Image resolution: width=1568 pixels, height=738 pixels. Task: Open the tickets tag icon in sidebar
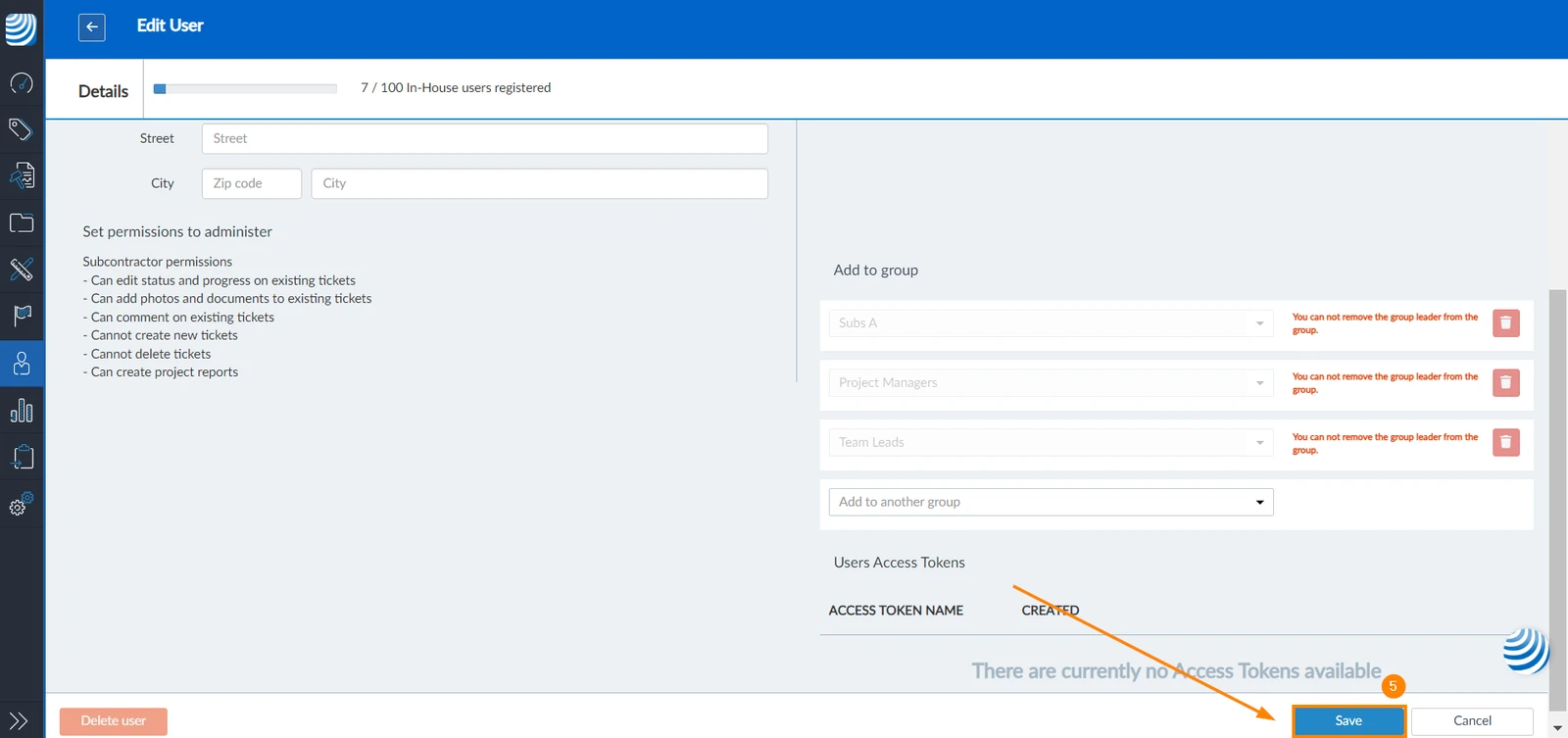22,129
